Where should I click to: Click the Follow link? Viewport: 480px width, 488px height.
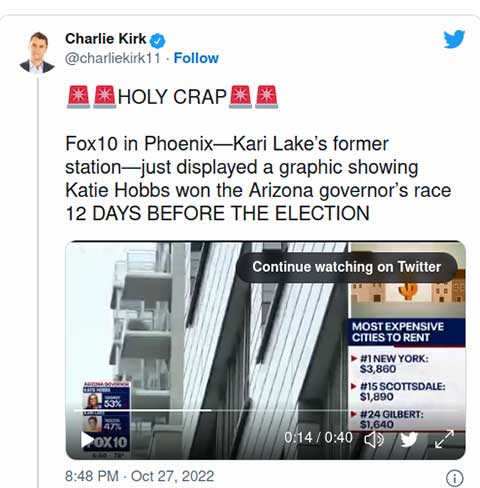click(x=196, y=58)
